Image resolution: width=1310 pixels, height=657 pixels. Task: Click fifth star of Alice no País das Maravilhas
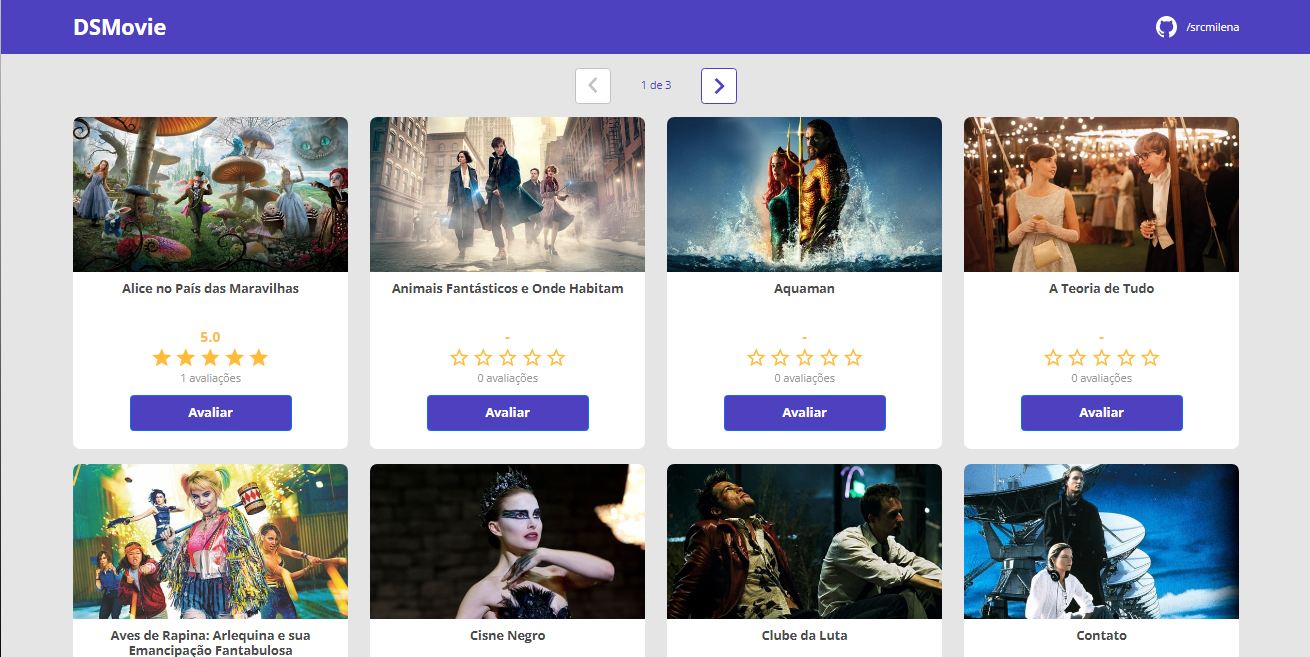pyautogui.click(x=259, y=358)
